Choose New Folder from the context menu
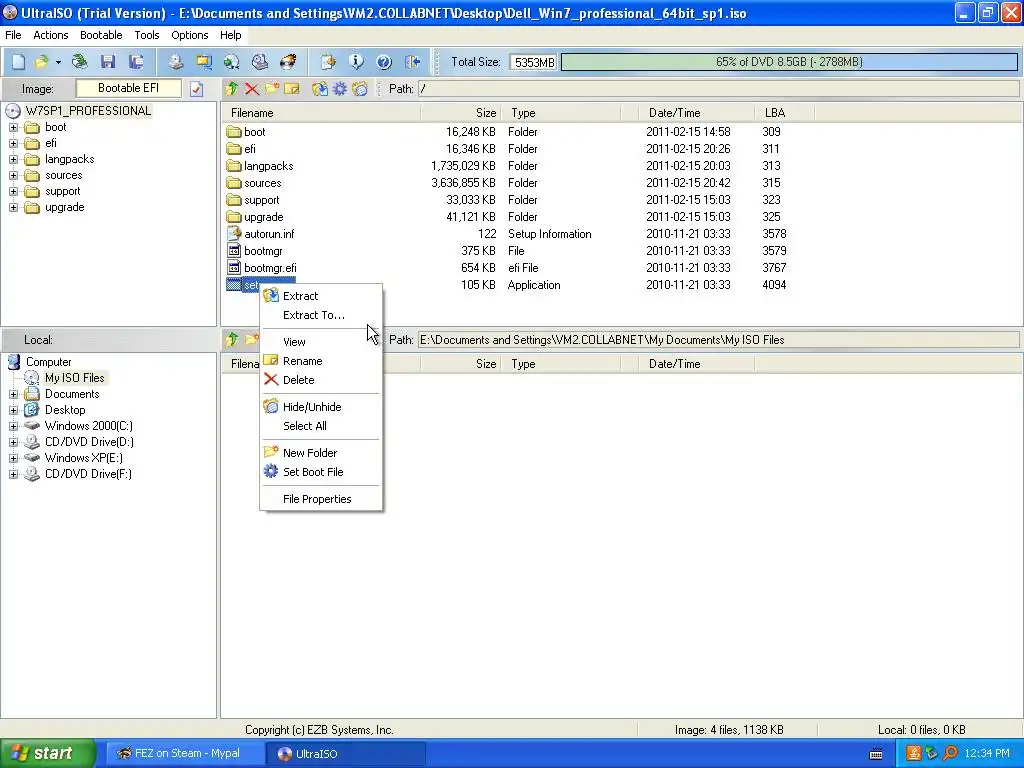This screenshot has height=768, width=1024. [321, 453]
